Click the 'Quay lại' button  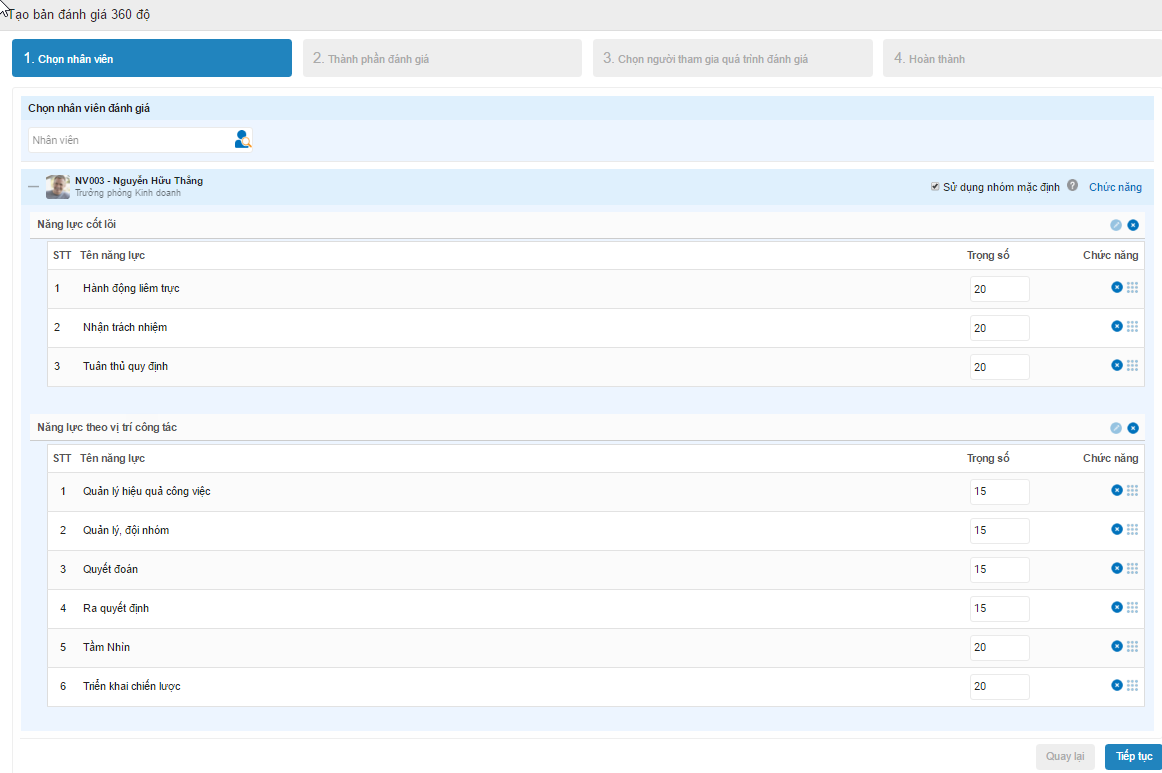(x=1065, y=757)
